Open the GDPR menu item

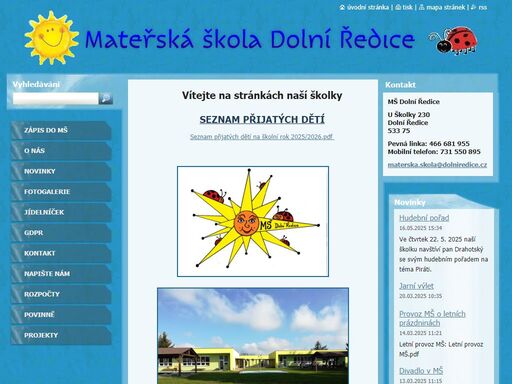tap(61, 233)
